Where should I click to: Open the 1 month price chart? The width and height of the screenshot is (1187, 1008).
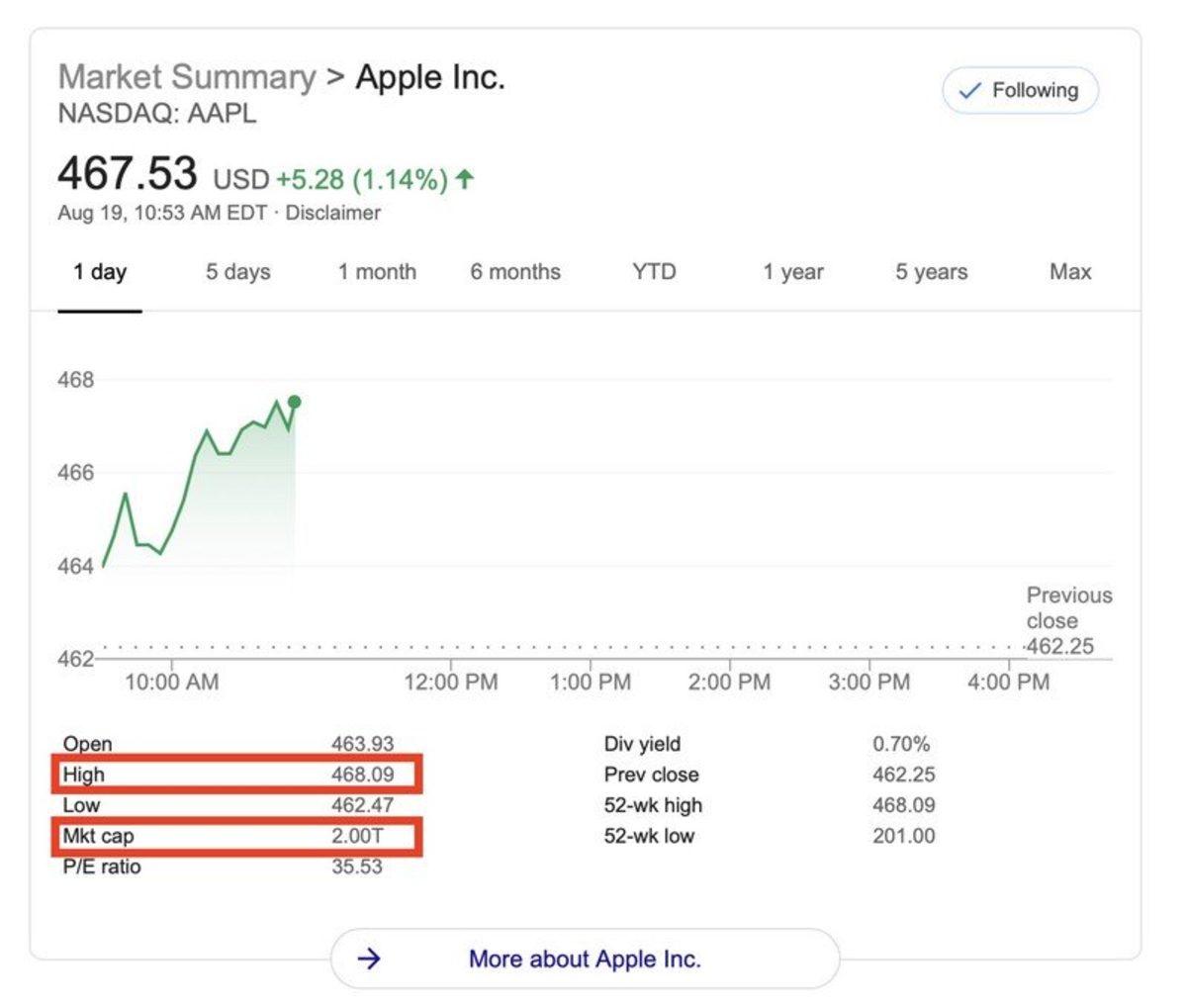tap(378, 271)
